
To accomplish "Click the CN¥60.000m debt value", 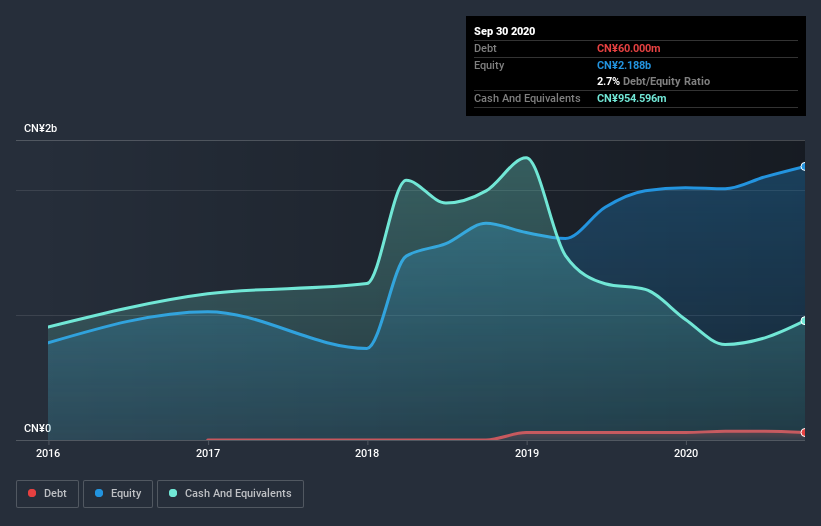I will click(x=628, y=48).
